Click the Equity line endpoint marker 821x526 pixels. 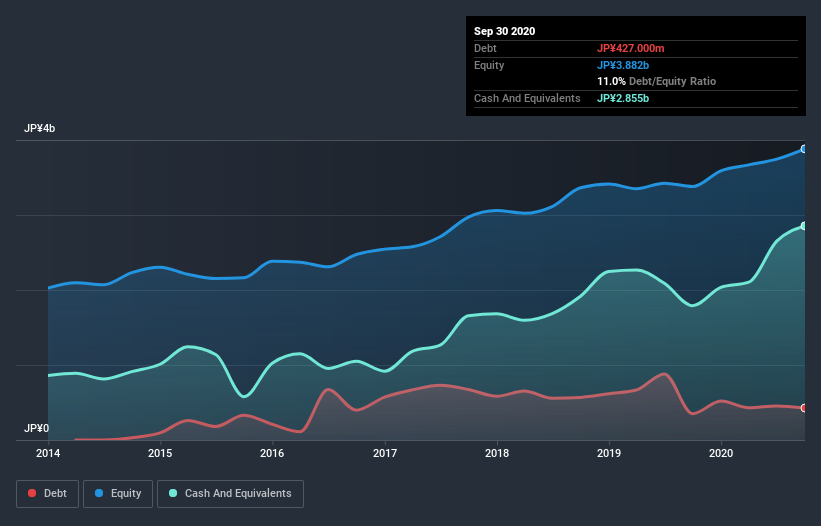(804, 149)
